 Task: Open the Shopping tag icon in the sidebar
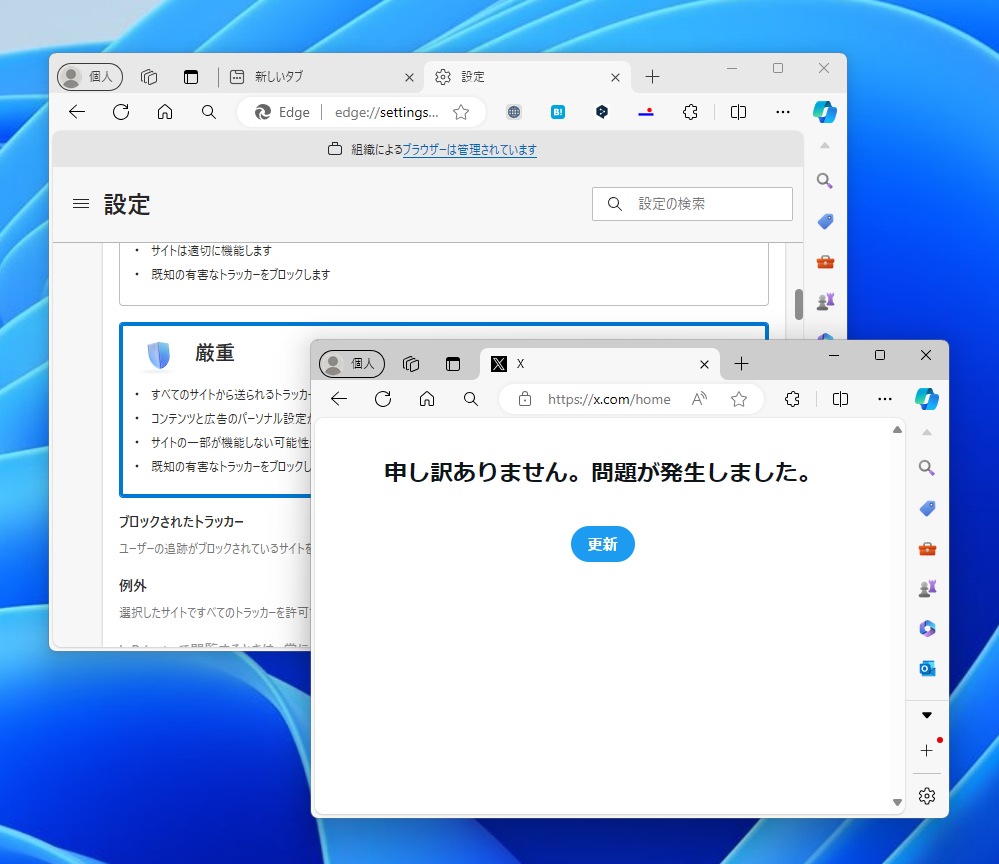point(926,508)
